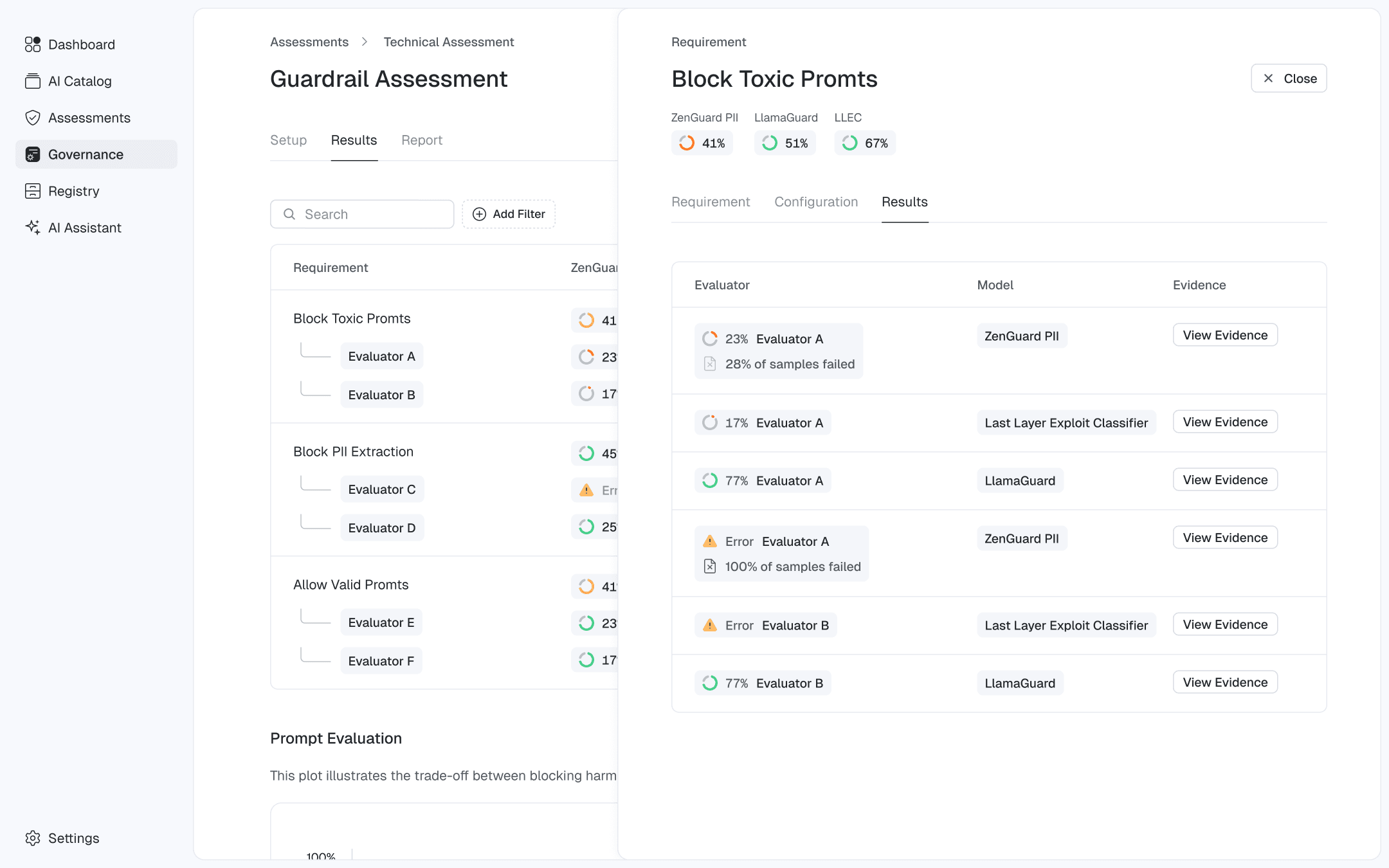This screenshot has height=868, width=1389.
Task: Select the Setup tab
Action: 288,140
